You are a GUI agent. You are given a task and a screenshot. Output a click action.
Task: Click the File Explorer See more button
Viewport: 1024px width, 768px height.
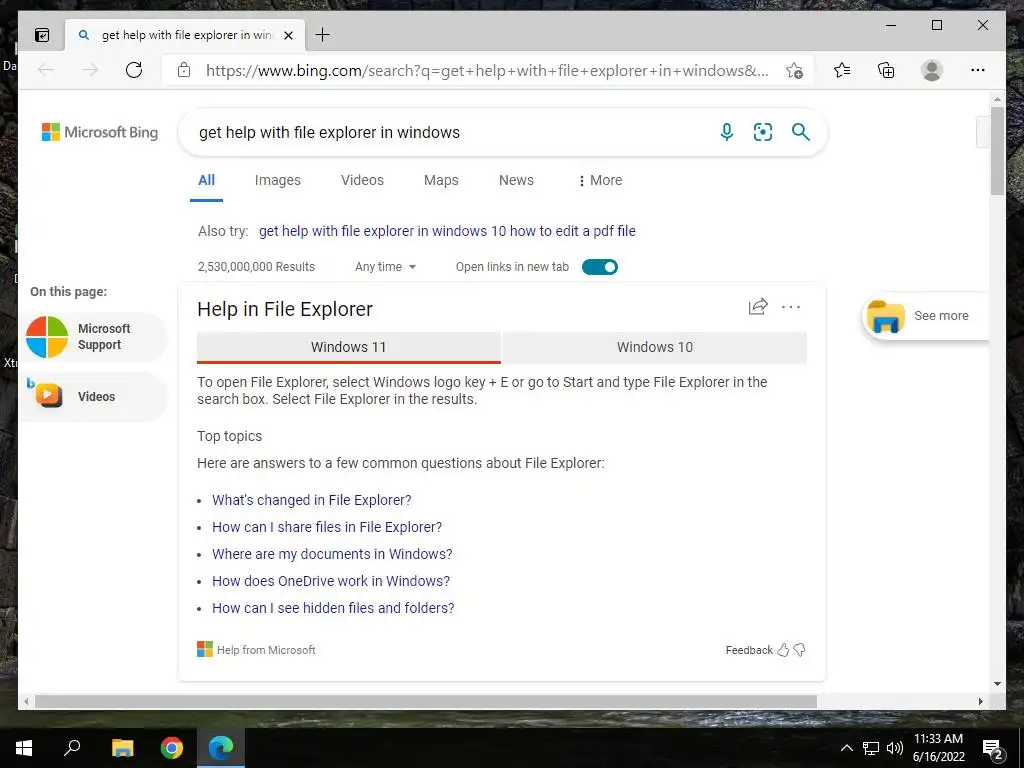[x=925, y=316]
